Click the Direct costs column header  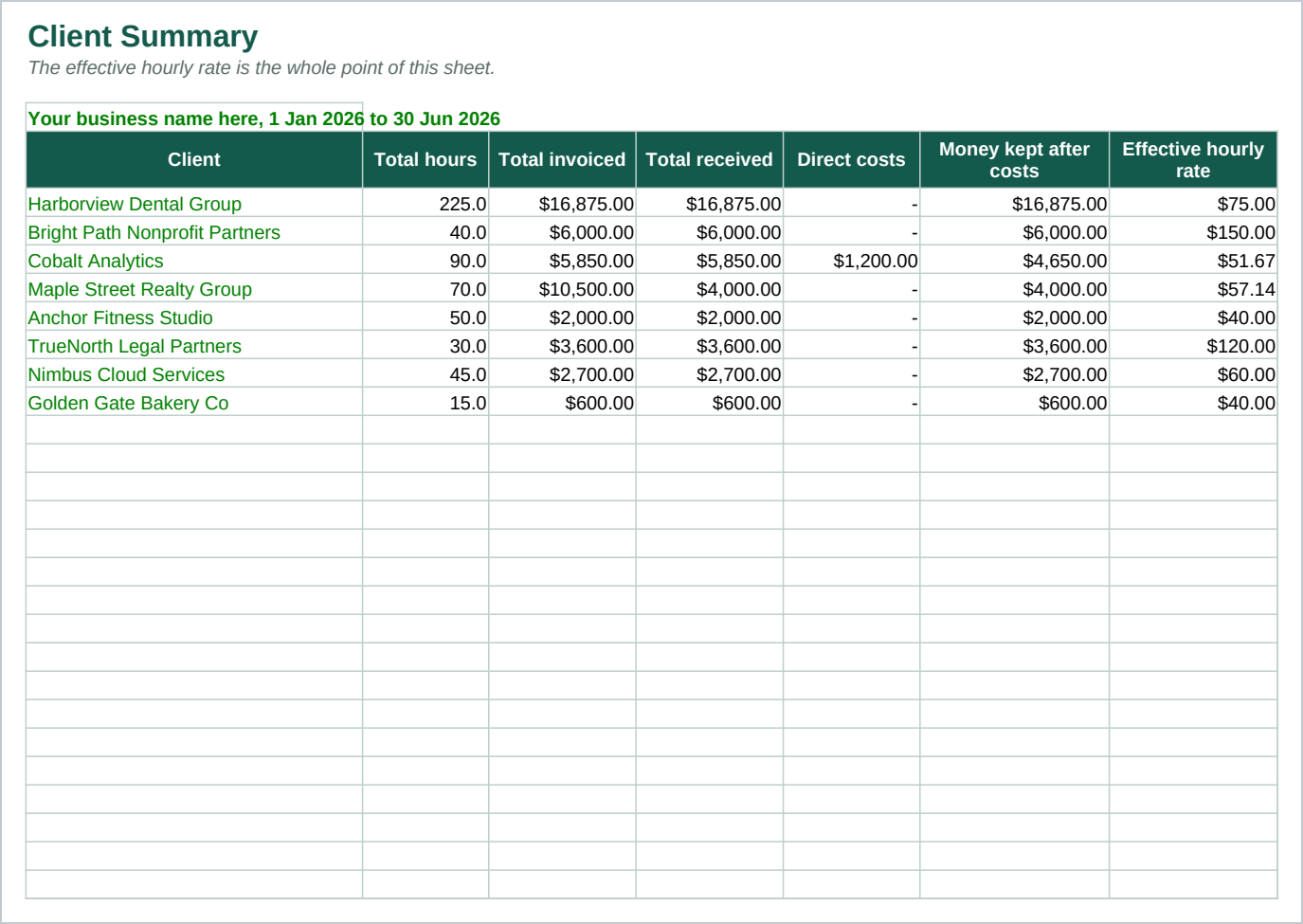[x=851, y=159]
